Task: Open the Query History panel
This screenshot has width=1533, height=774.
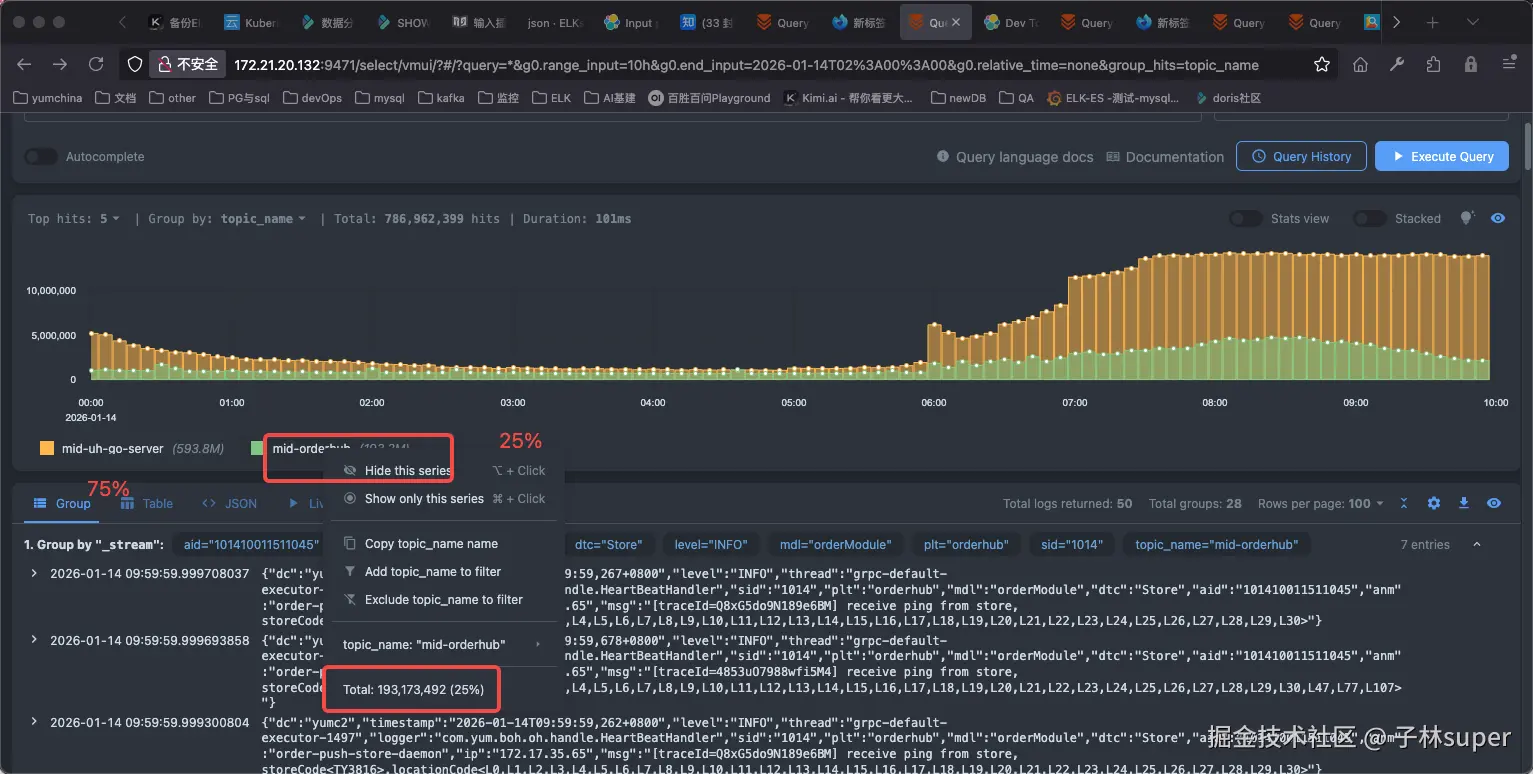Action: coord(1301,156)
